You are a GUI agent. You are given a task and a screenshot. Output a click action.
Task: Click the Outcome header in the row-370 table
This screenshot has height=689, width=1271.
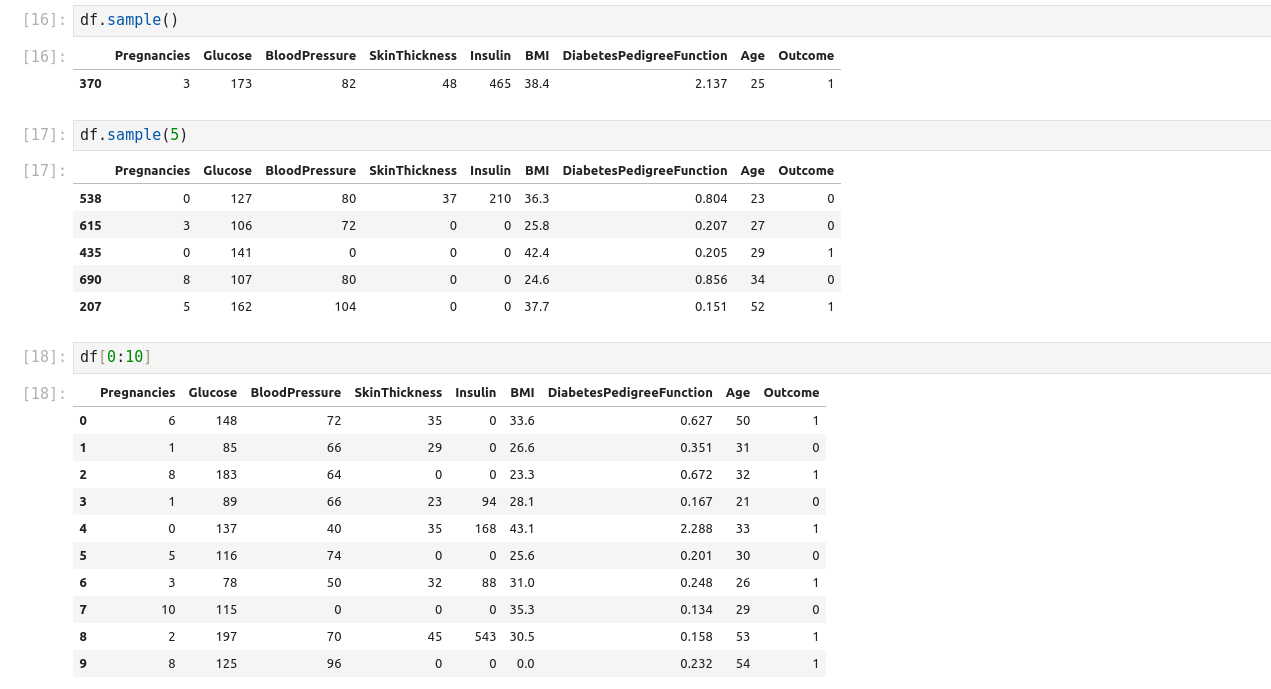pyautogui.click(x=806, y=56)
